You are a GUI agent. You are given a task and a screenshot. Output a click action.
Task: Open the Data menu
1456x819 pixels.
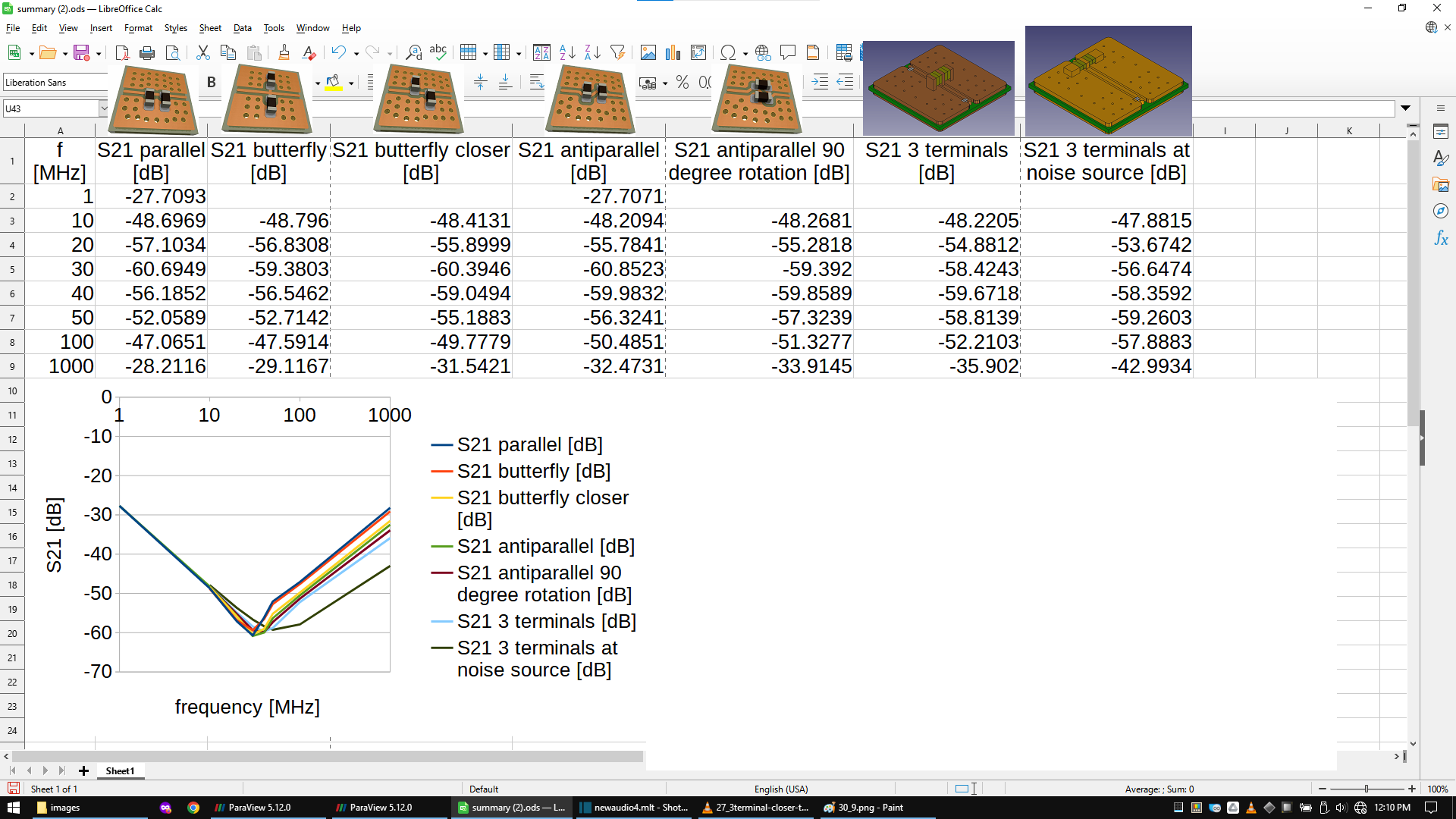[242, 28]
